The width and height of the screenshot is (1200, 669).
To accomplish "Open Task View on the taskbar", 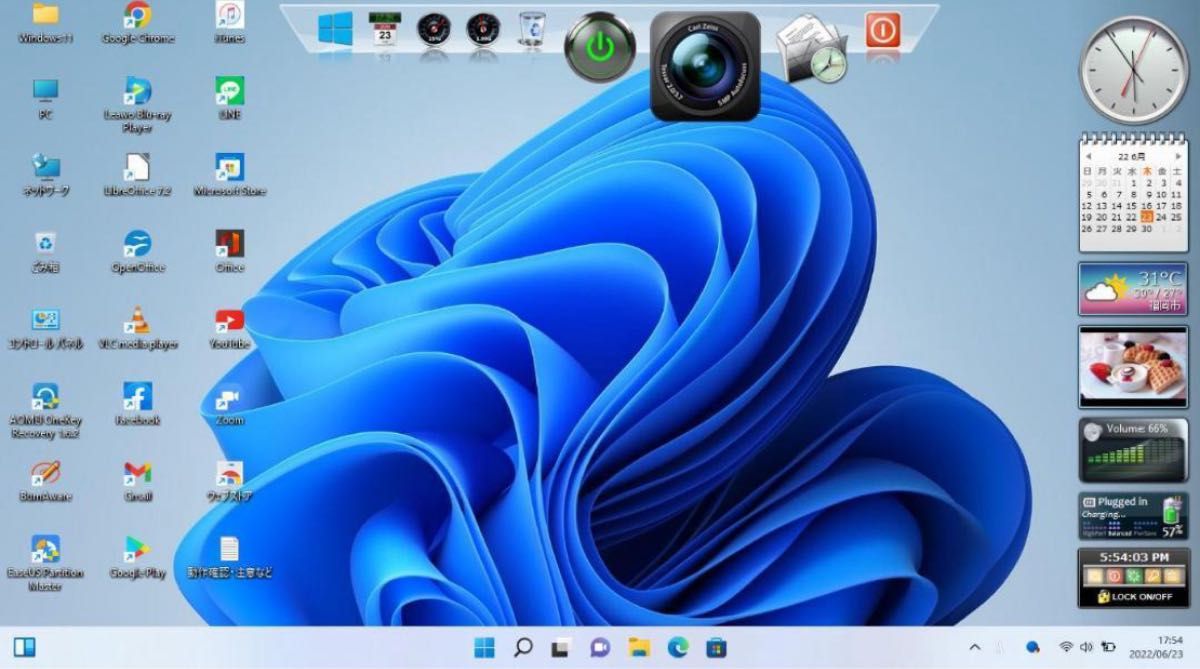I will pos(561,648).
